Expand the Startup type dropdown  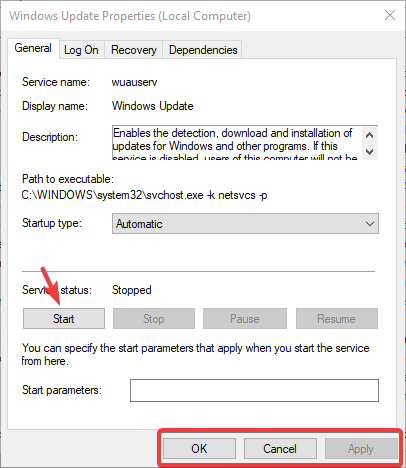[245, 224]
